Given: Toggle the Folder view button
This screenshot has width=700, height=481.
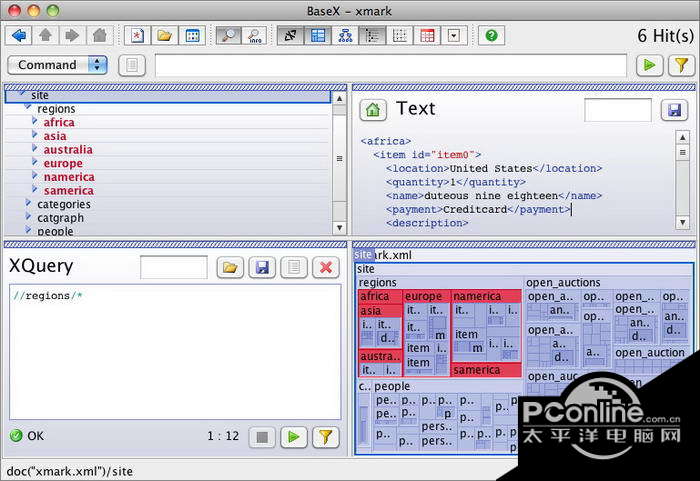Looking at the screenshot, I should point(372,35).
